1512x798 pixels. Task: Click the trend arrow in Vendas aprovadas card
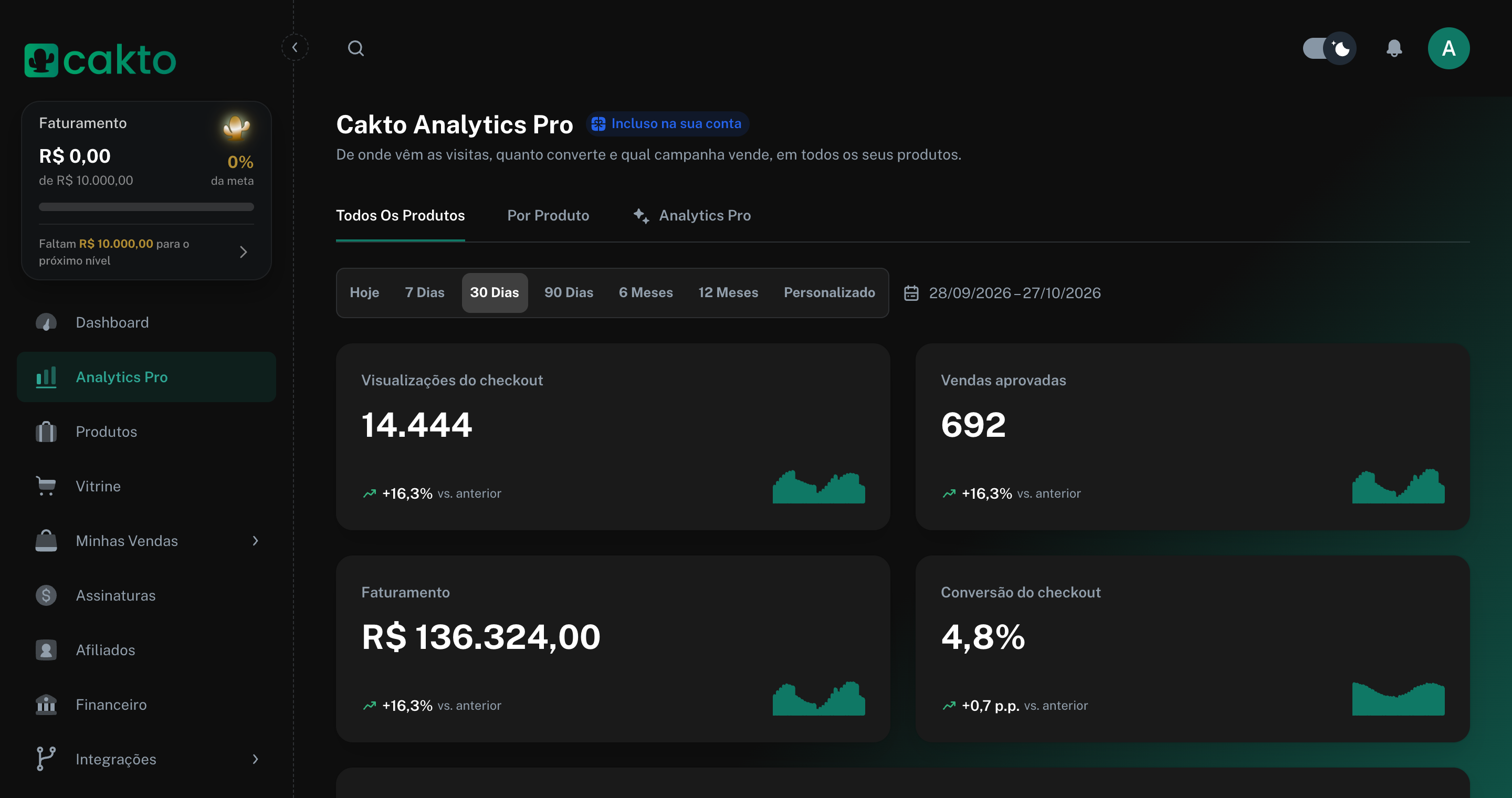coord(949,493)
